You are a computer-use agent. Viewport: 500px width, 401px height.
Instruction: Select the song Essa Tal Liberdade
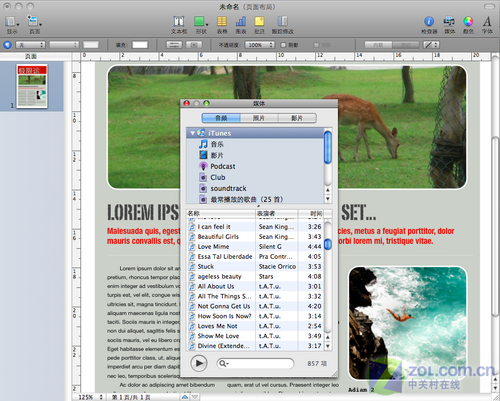[255, 257]
